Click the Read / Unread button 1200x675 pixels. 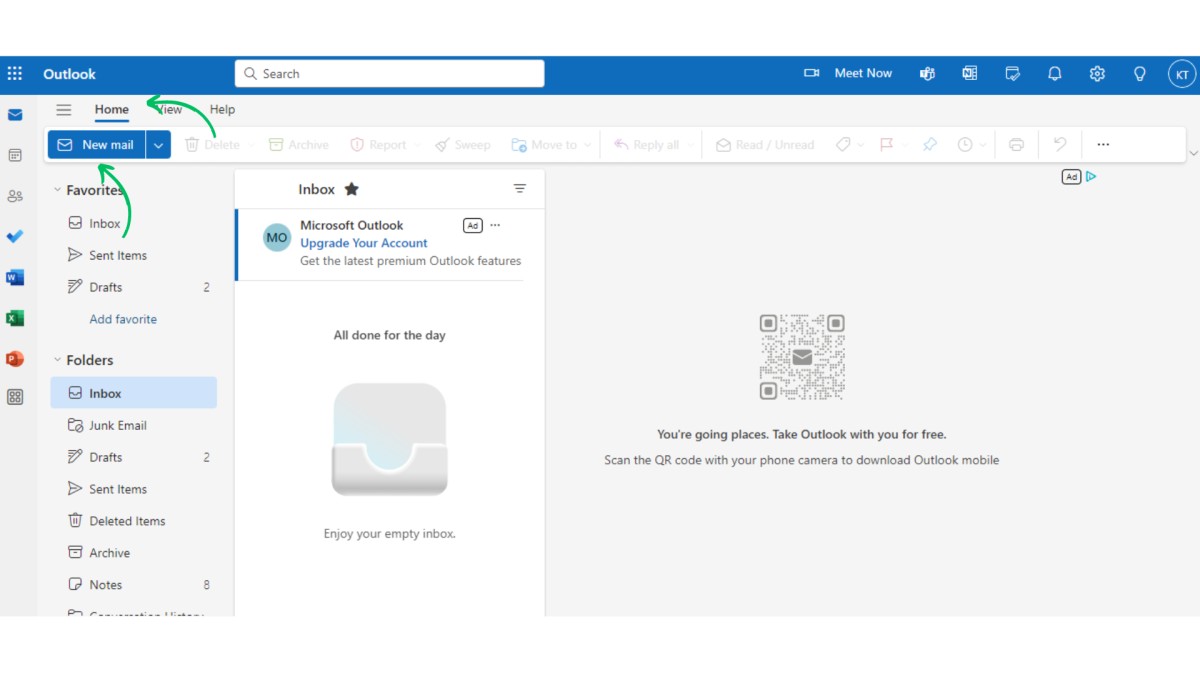[765, 145]
